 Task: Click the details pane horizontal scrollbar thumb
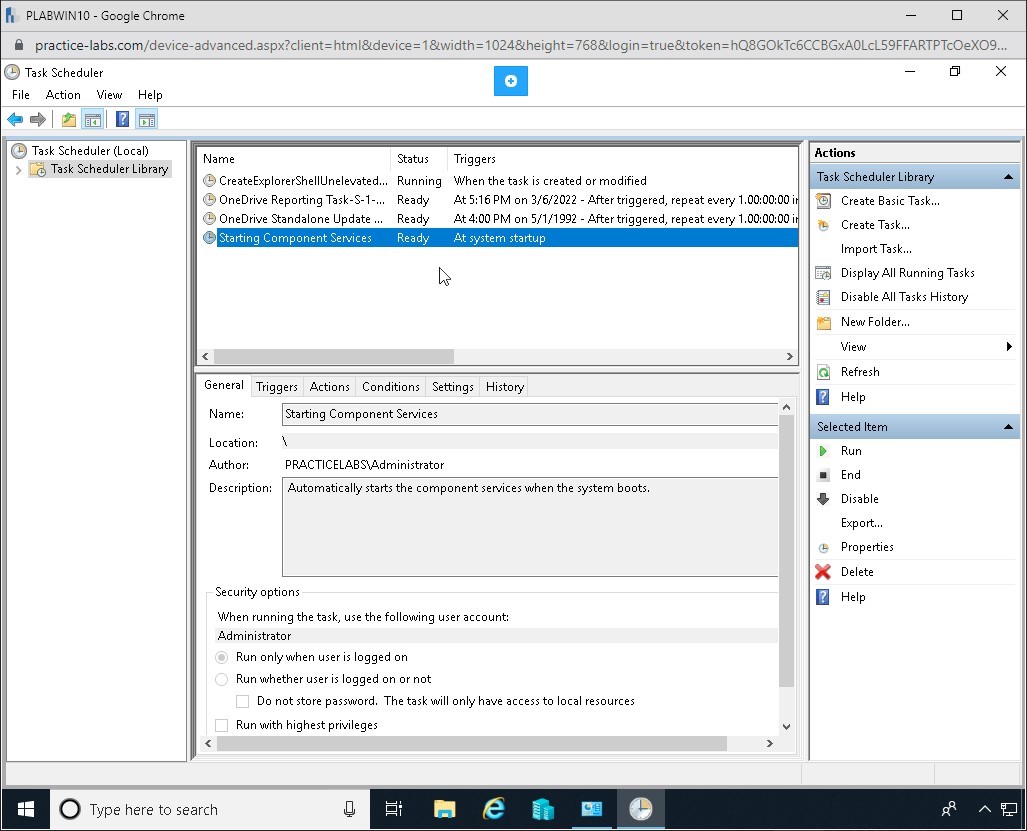coord(472,744)
